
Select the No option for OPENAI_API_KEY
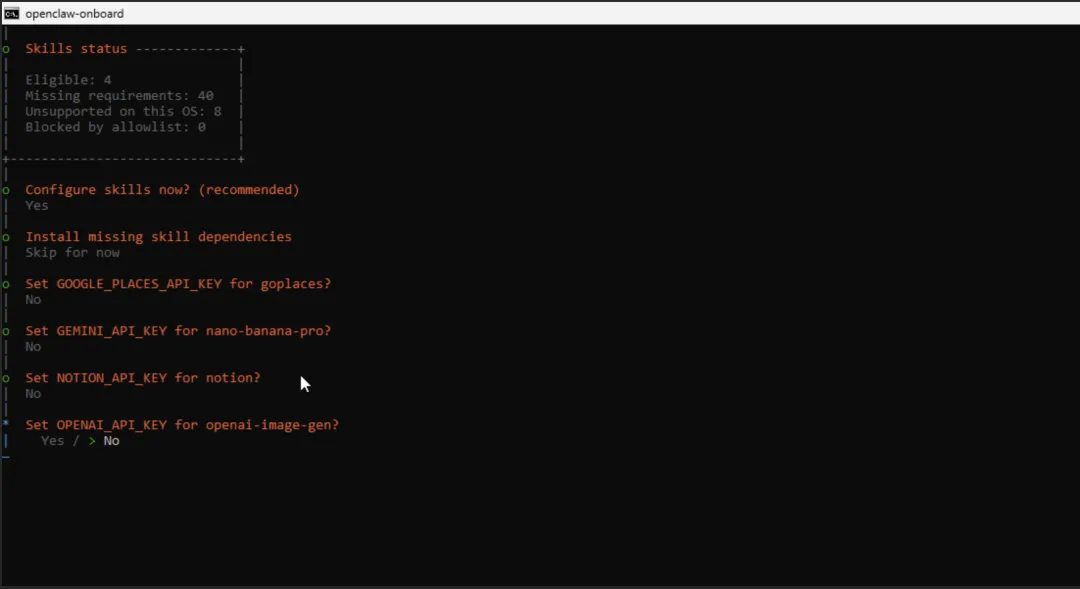pyautogui.click(x=112, y=441)
